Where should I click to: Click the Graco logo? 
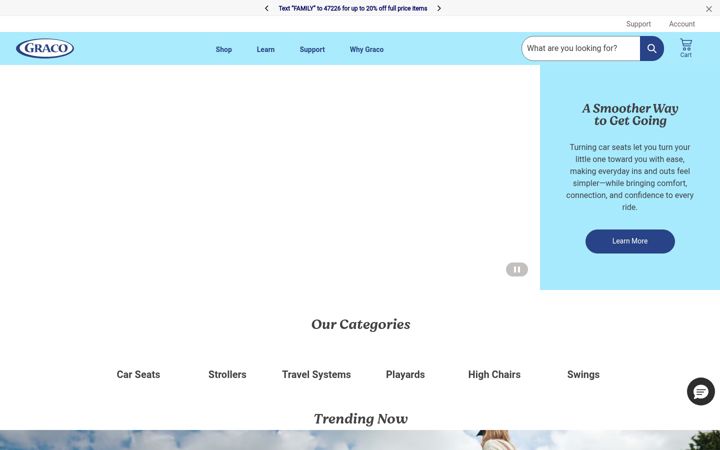45,48
